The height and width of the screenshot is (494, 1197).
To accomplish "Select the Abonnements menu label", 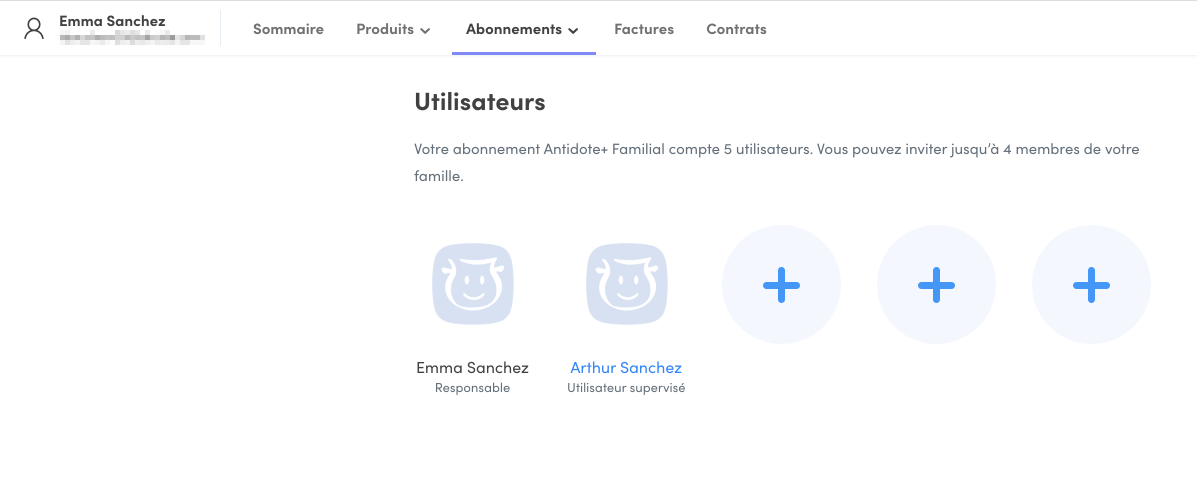I will click(514, 29).
